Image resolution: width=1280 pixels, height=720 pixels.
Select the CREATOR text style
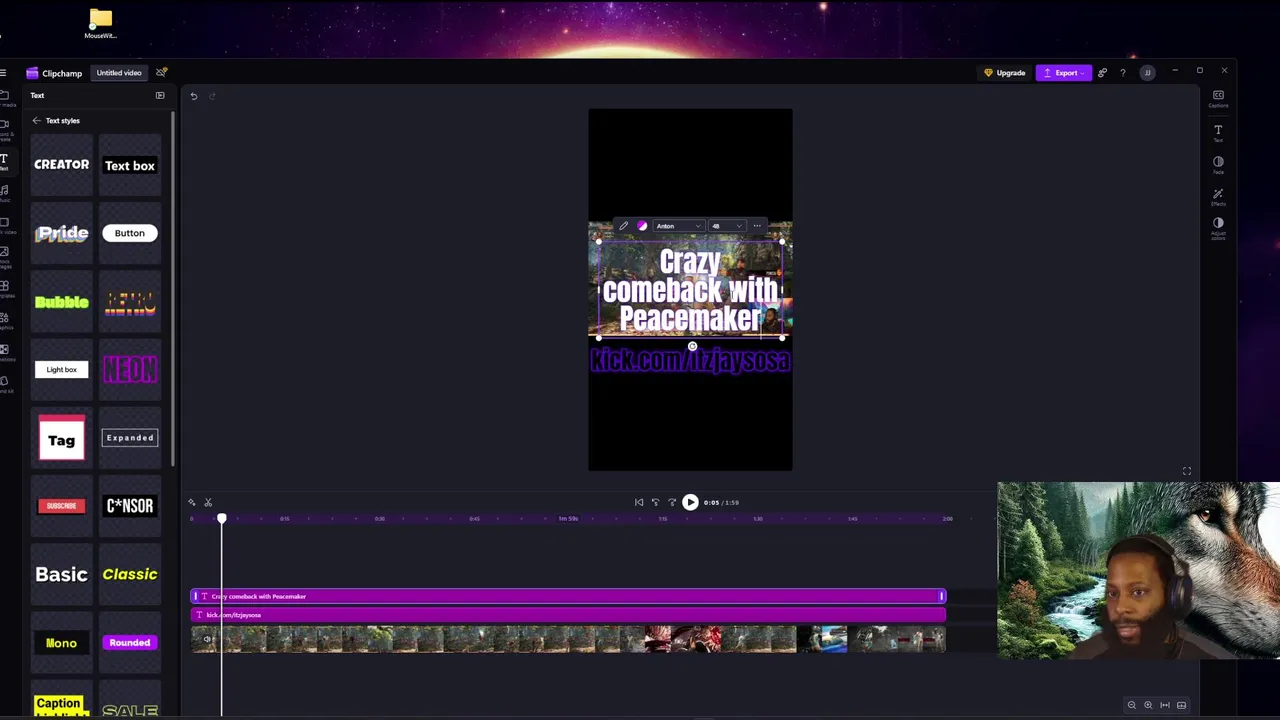62,165
